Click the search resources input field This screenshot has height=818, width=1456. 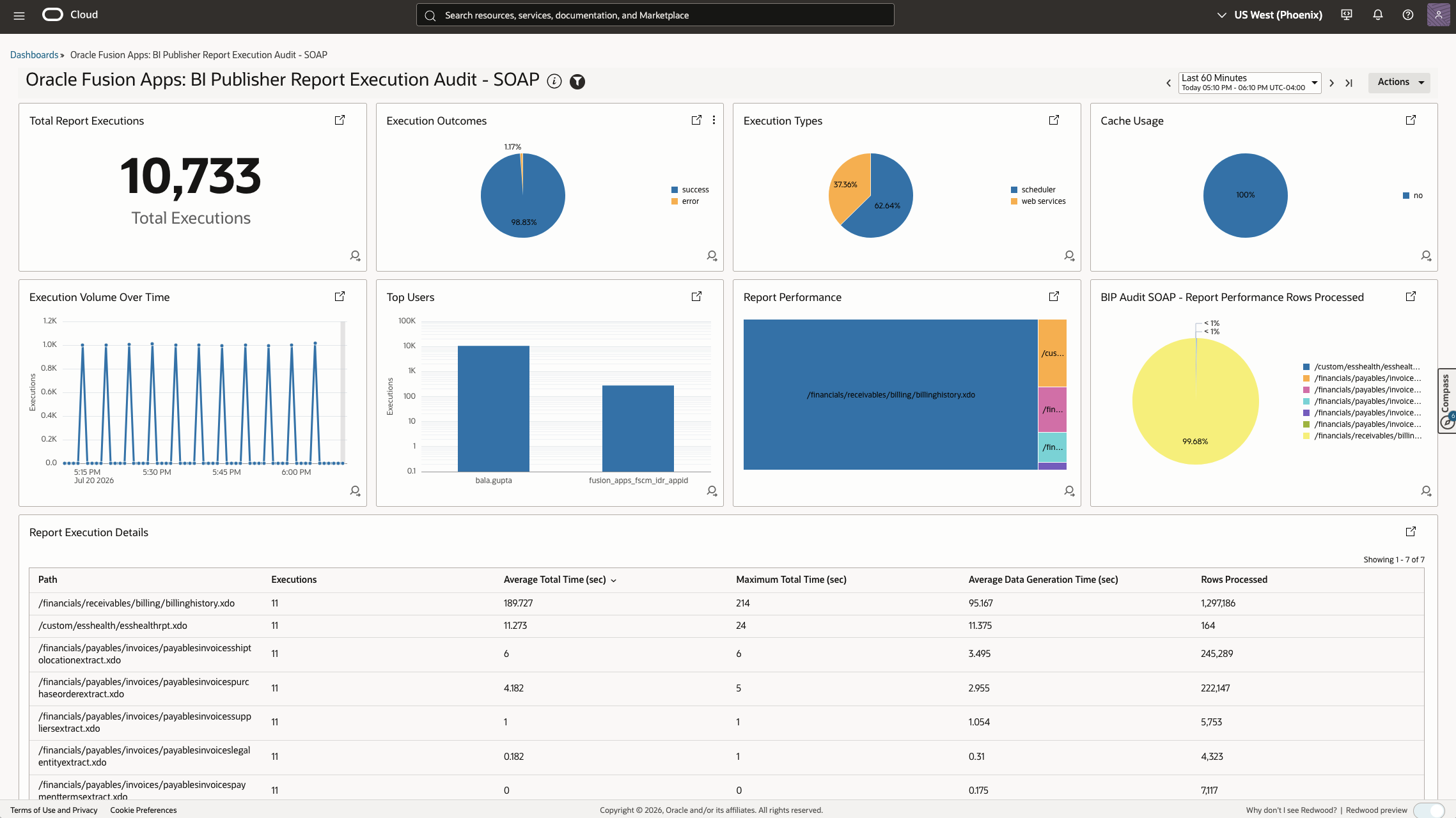point(655,15)
